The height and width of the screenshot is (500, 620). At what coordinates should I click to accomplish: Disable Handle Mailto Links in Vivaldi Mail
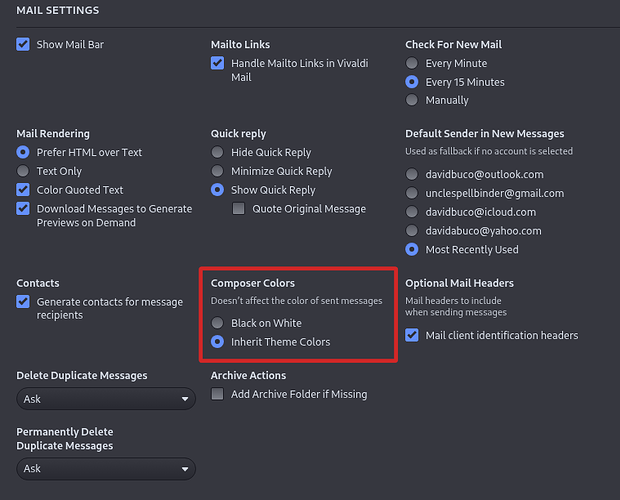(217, 63)
